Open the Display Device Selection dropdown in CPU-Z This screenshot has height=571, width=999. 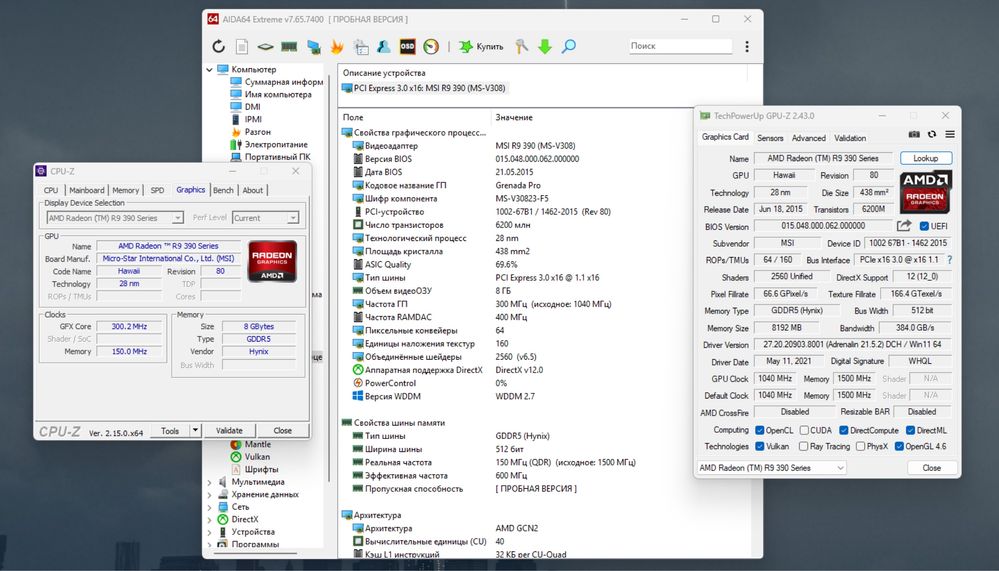click(x=115, y=218)
